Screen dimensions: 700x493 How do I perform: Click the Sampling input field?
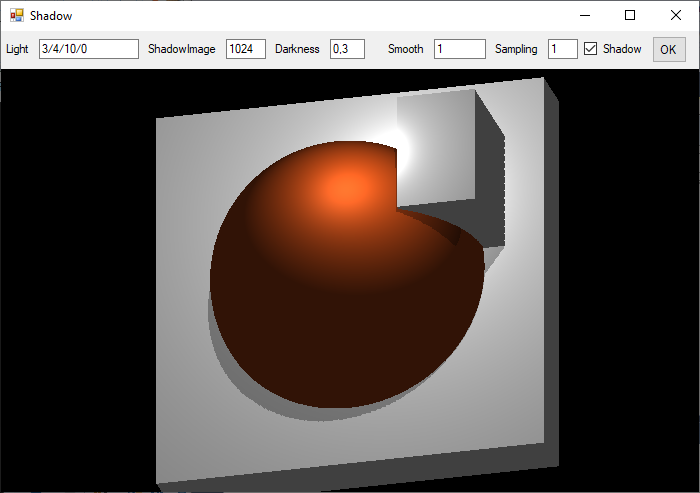point(563,49)
